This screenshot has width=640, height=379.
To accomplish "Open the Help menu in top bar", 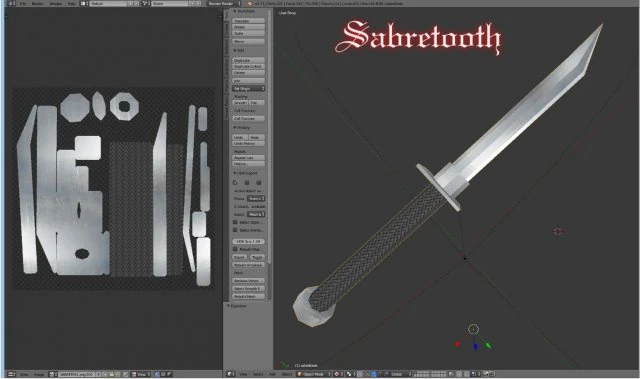I will [71, 4].
